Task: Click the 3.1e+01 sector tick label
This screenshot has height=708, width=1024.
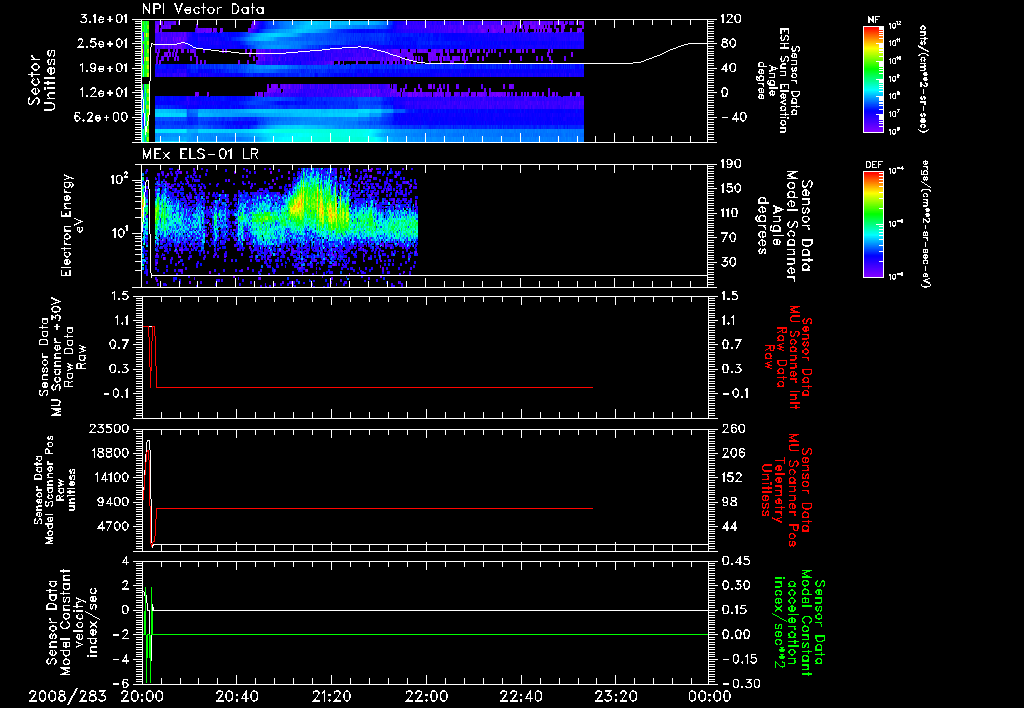Action: (x=105, y=19)
